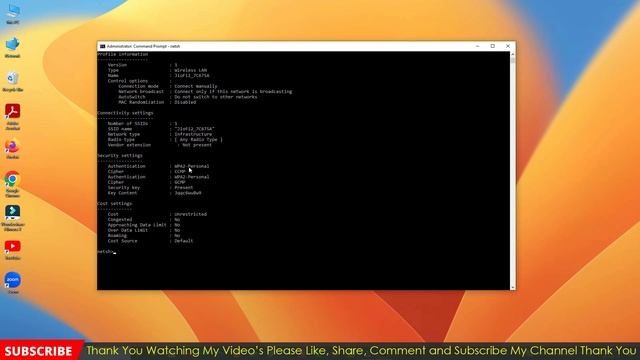Click the 'Roaming' label
This screenshot has width=640, height=360.
(117, 235)
